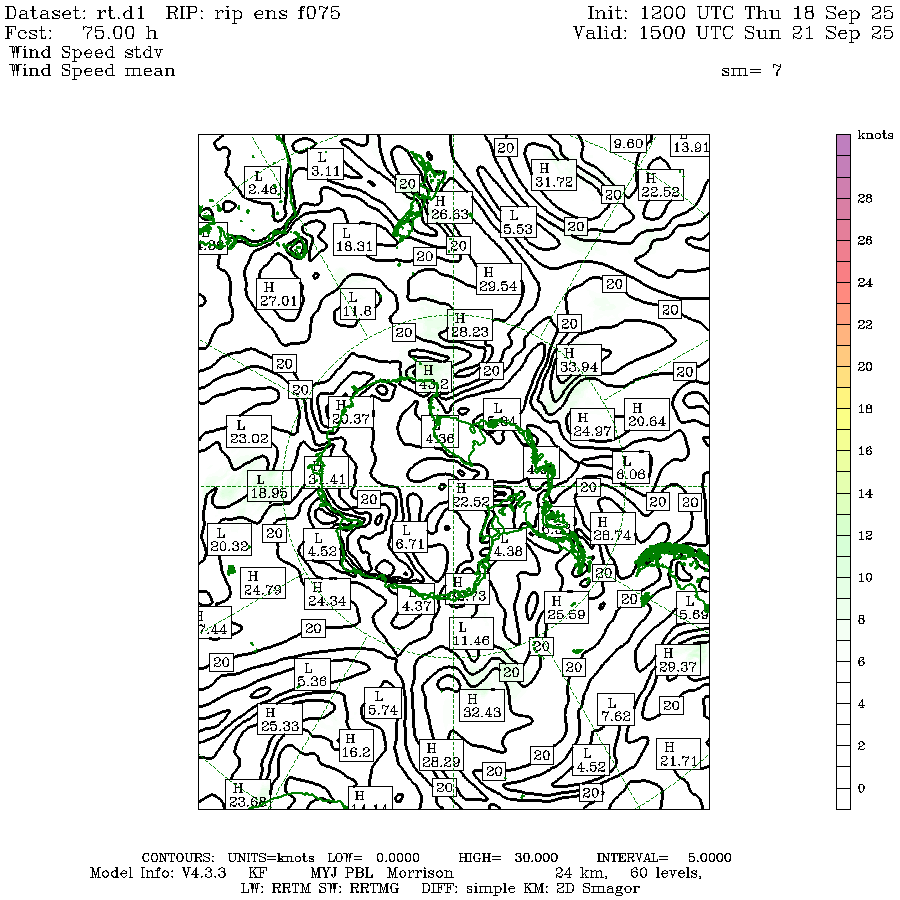This screenshot has width=900, height=900.
Task: Click the 'H 28.23' maximum label
Action: coord(470,325)
